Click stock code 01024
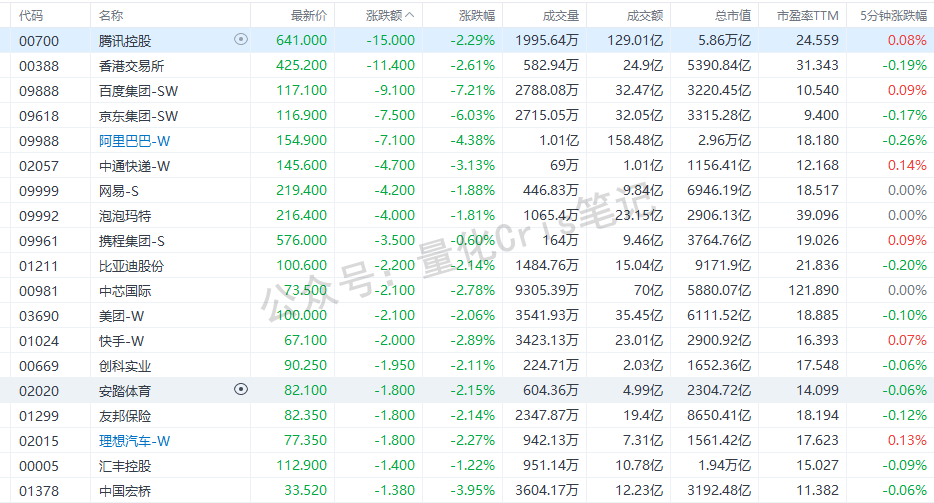Viewport: 934px width, 503px height. 39,341
